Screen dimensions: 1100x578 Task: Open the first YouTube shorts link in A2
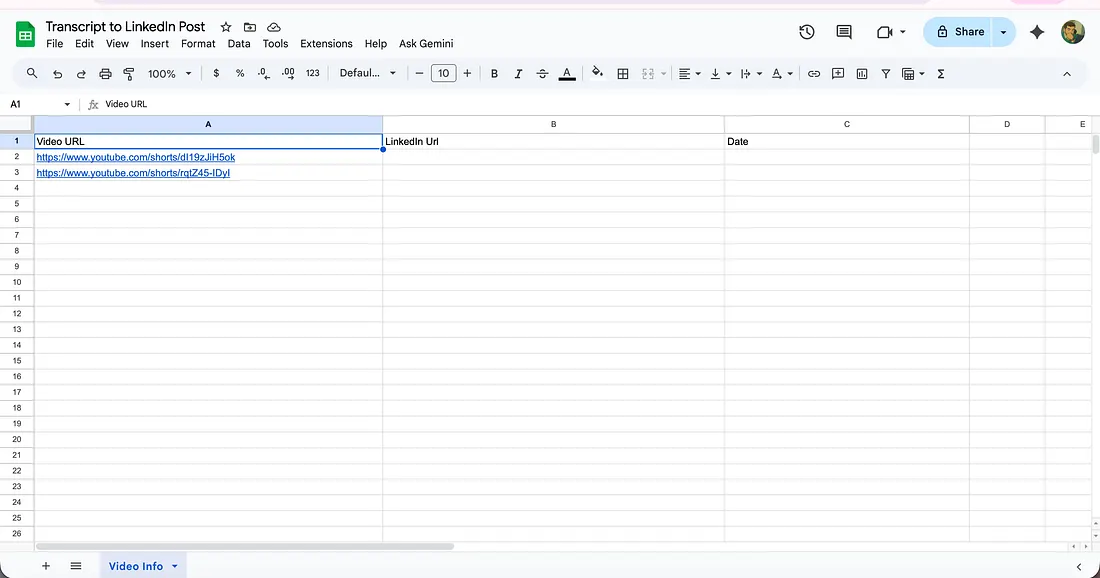[x=135, y=157]
